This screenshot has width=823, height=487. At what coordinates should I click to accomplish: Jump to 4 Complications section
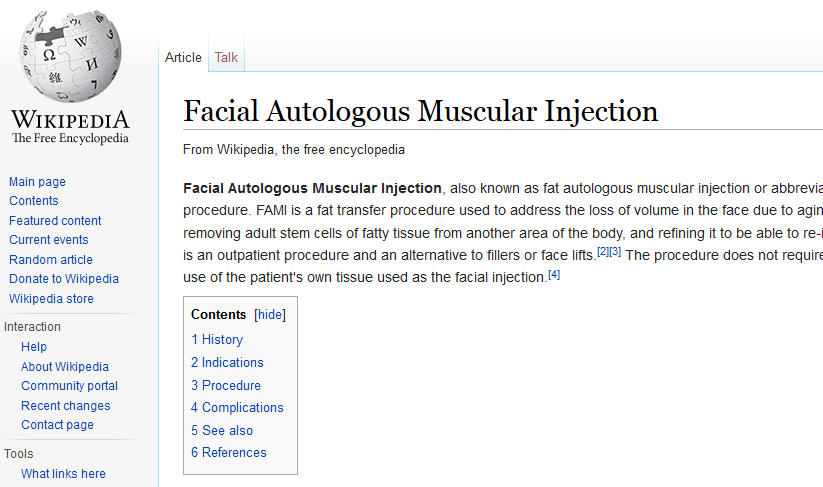pyautogui.click(x=237, y=407)
